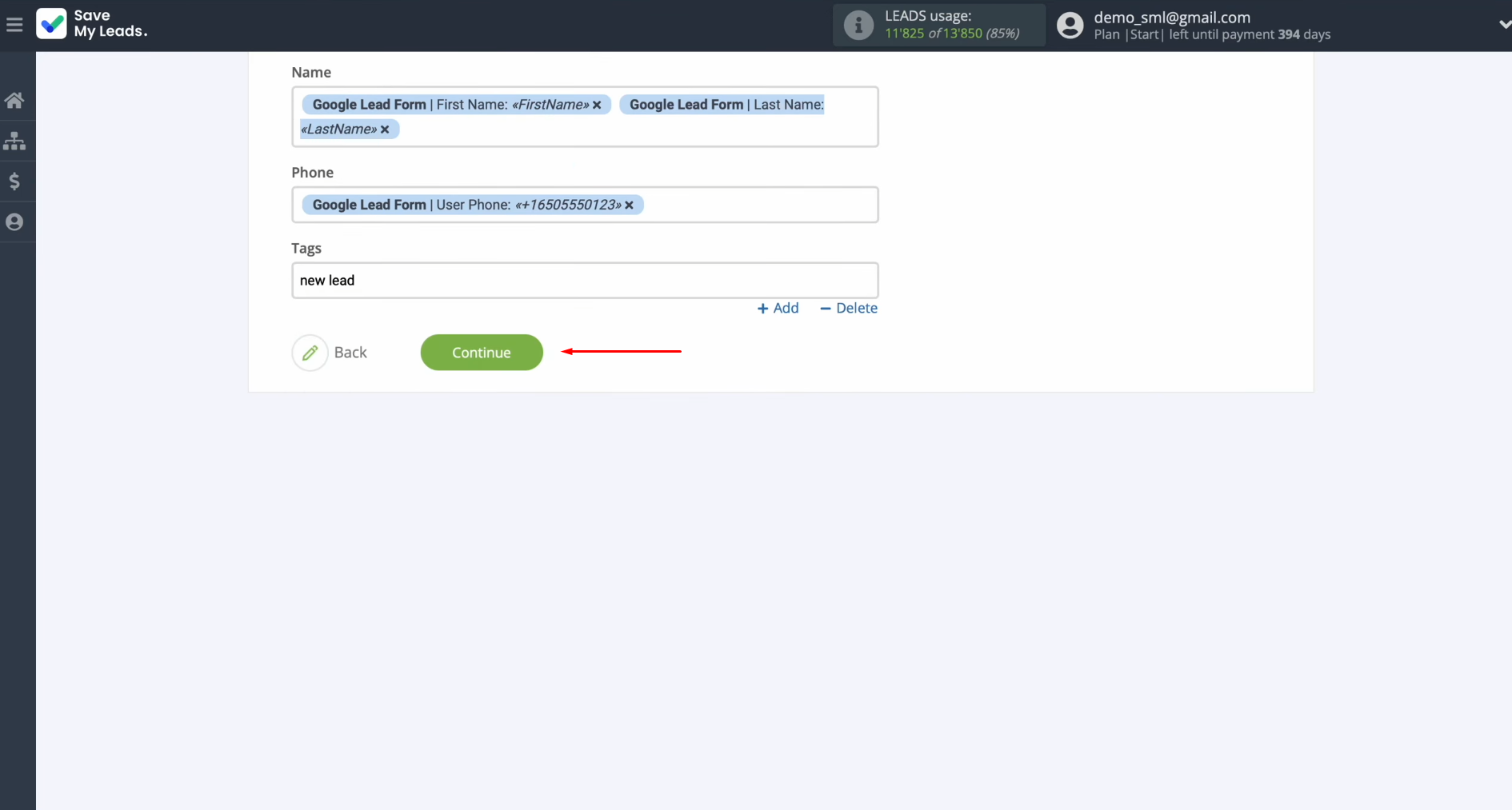This screenshot has width=1512, height=810.
Task: Open the hamburger menu
Action: click(x=14, y=25)
